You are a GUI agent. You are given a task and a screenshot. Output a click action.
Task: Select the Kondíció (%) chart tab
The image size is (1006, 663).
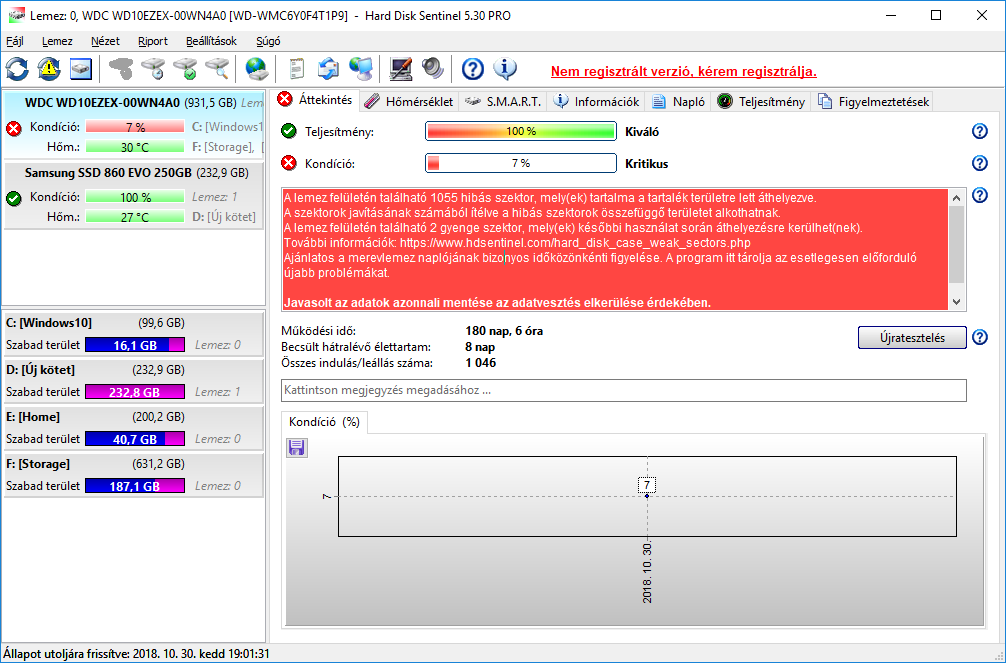(x=324, y=422)
